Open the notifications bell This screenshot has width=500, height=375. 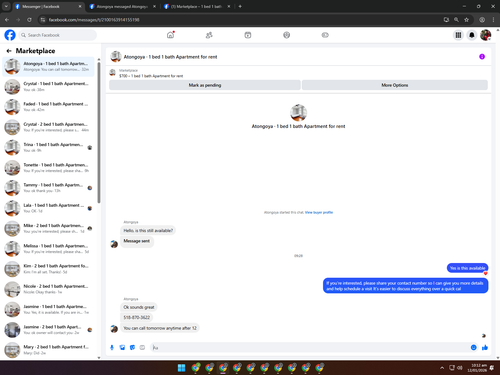472,35
